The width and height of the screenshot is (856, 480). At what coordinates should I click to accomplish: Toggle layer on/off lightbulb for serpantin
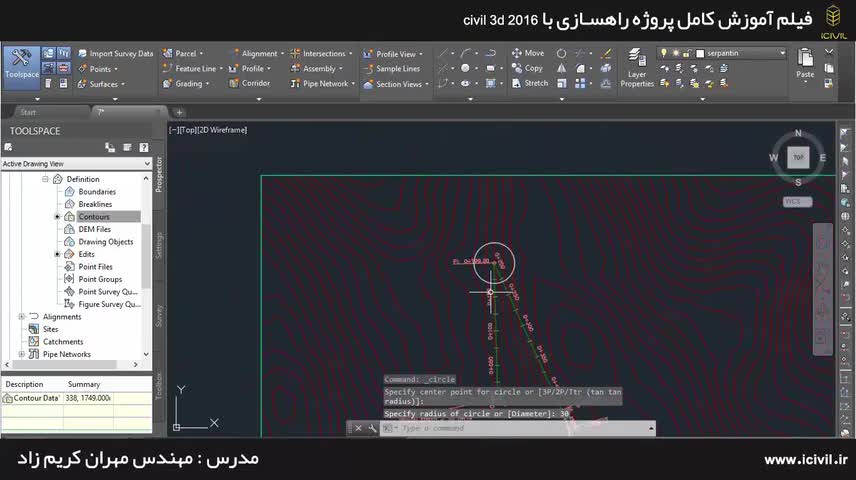pos(664,53)
